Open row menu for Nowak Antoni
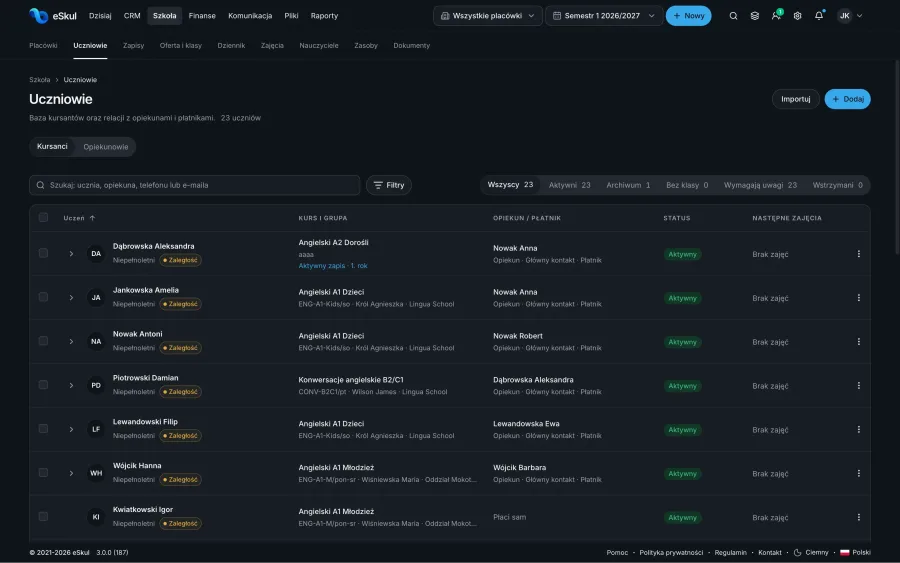 858,341
